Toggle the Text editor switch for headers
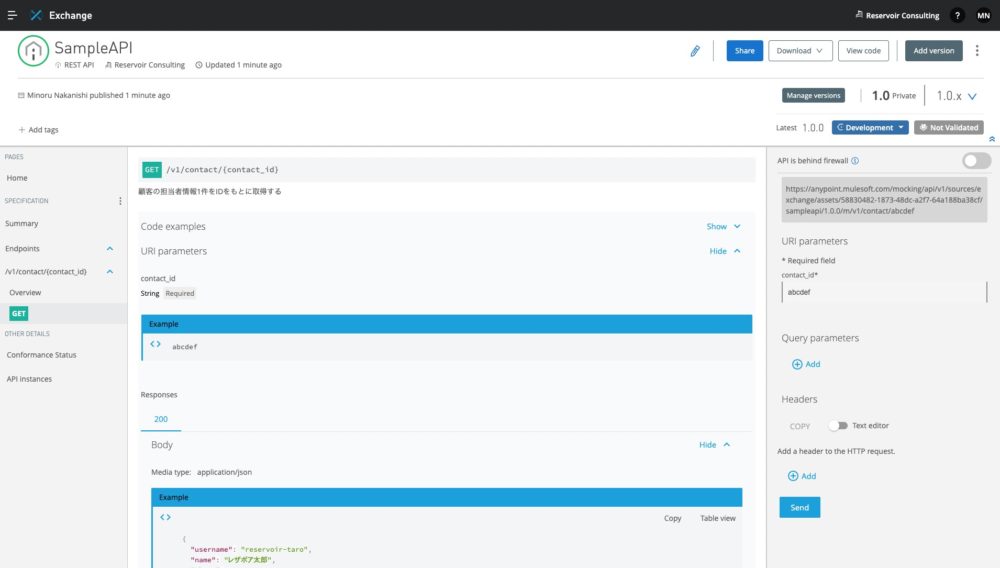The height and width of the screenshot is (568, 1000). click(838, 425)
